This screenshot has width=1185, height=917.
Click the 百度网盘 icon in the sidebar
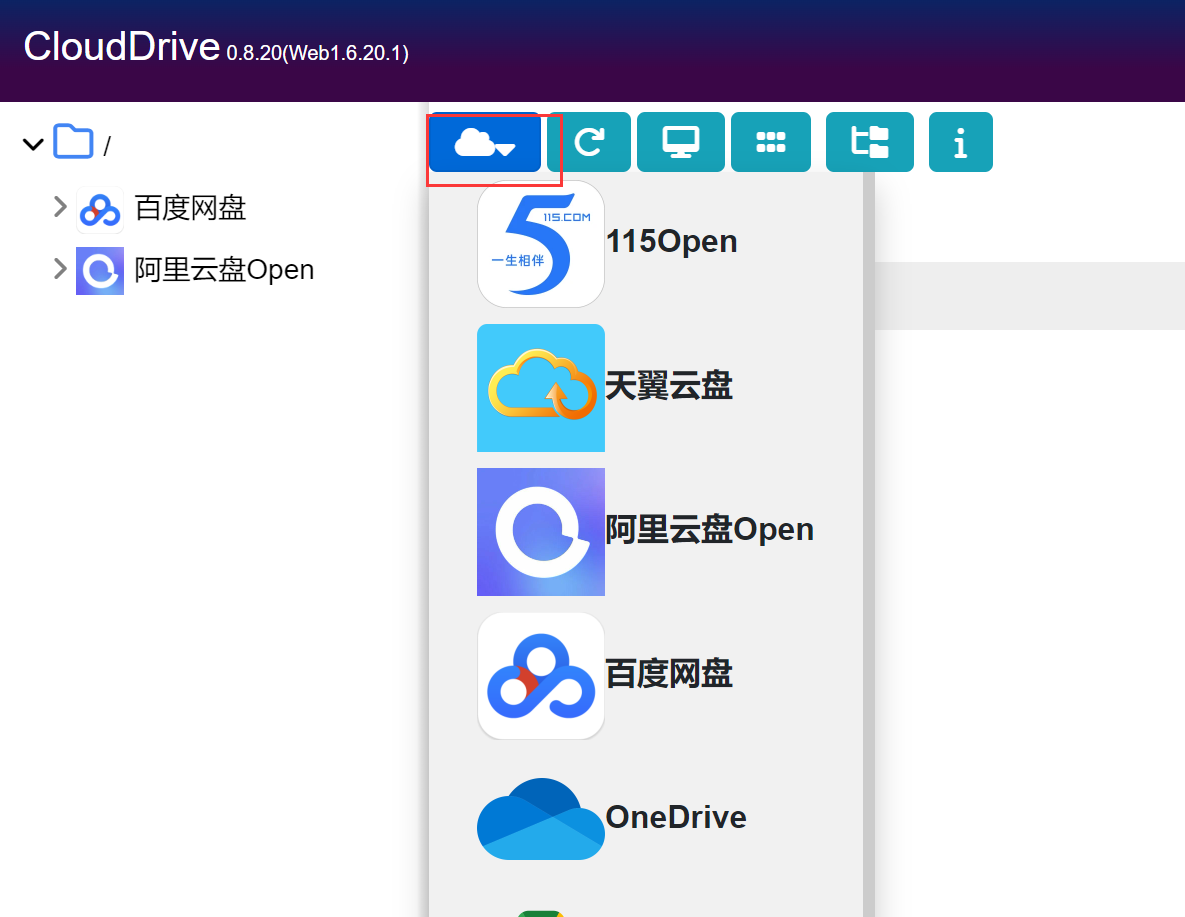tap(99, 208)
